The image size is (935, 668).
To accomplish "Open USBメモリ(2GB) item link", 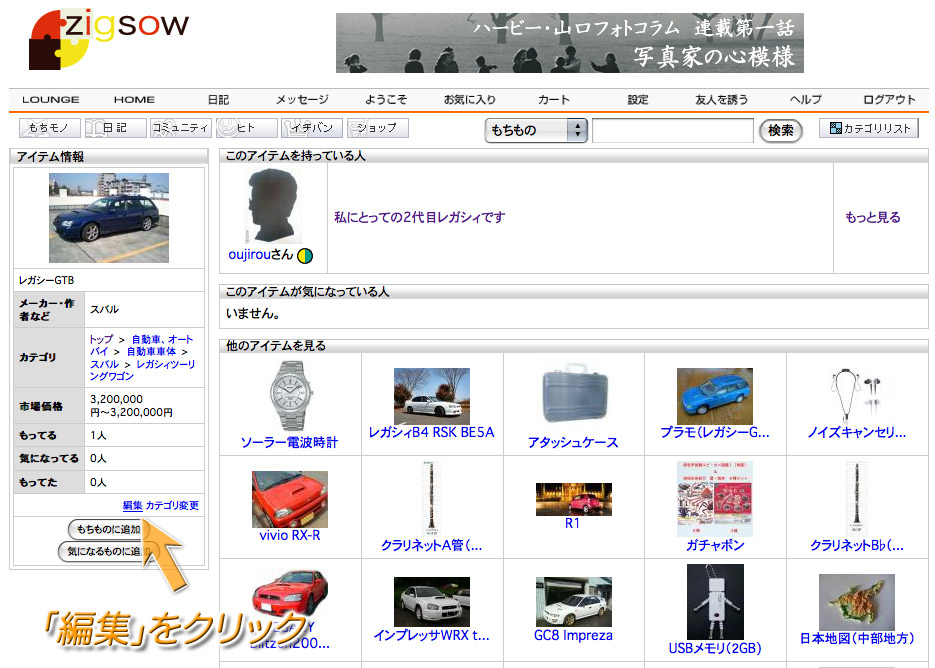I will click(714, 648).
